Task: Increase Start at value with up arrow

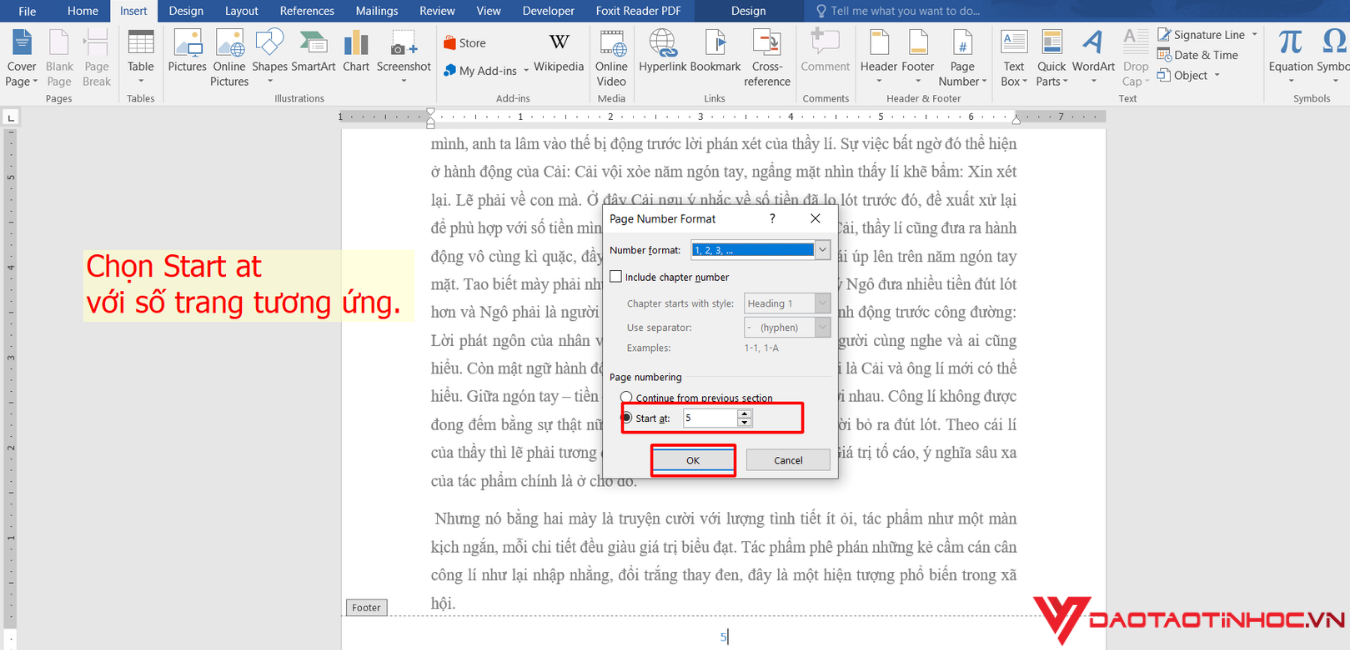Action: (744, 414)
